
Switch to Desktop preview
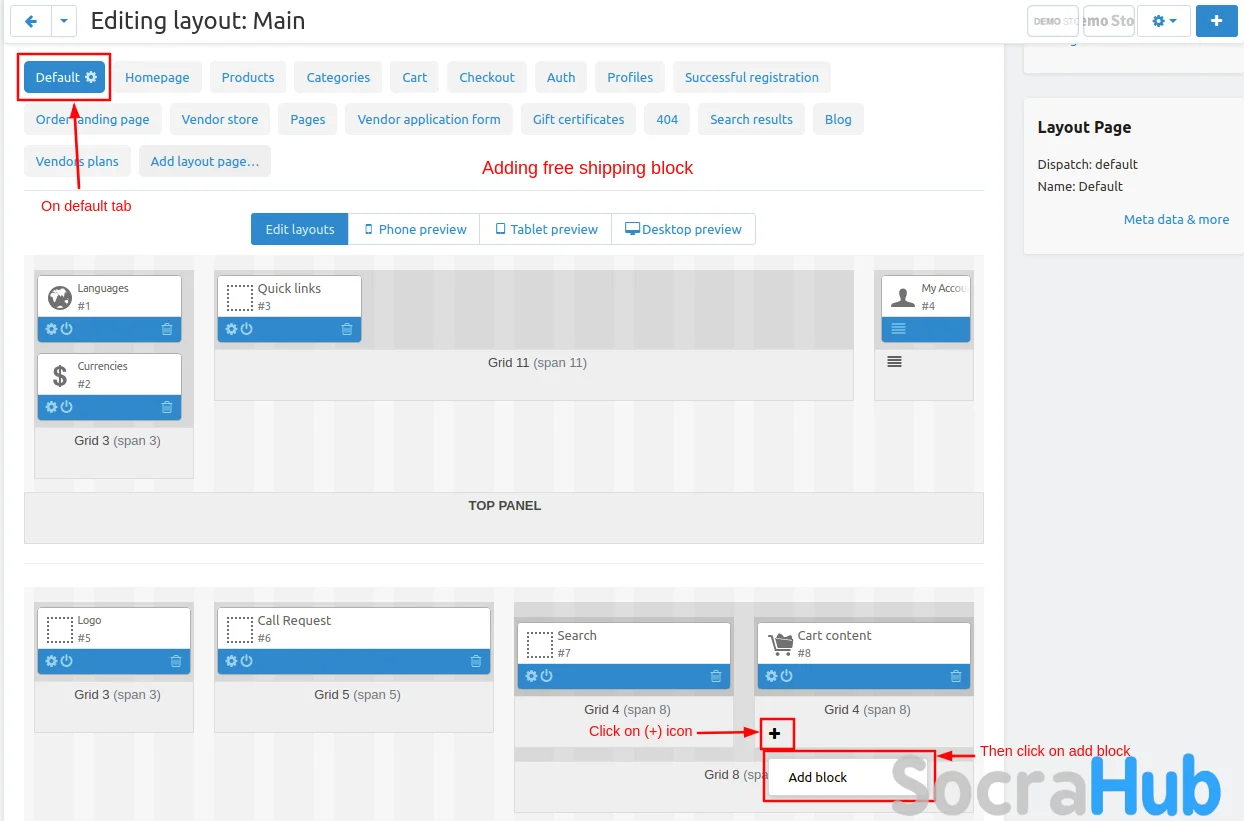pyautogui.click(x=684, y=229)
